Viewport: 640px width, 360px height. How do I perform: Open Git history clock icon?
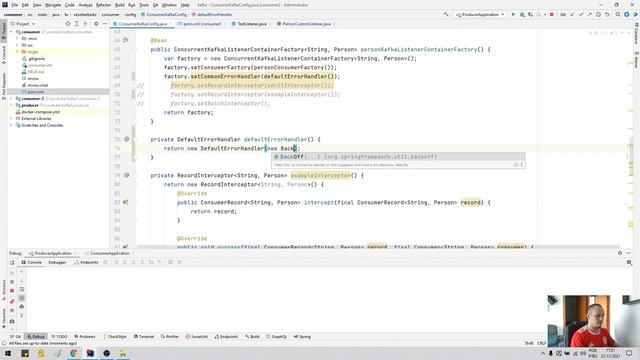(598, 14)
